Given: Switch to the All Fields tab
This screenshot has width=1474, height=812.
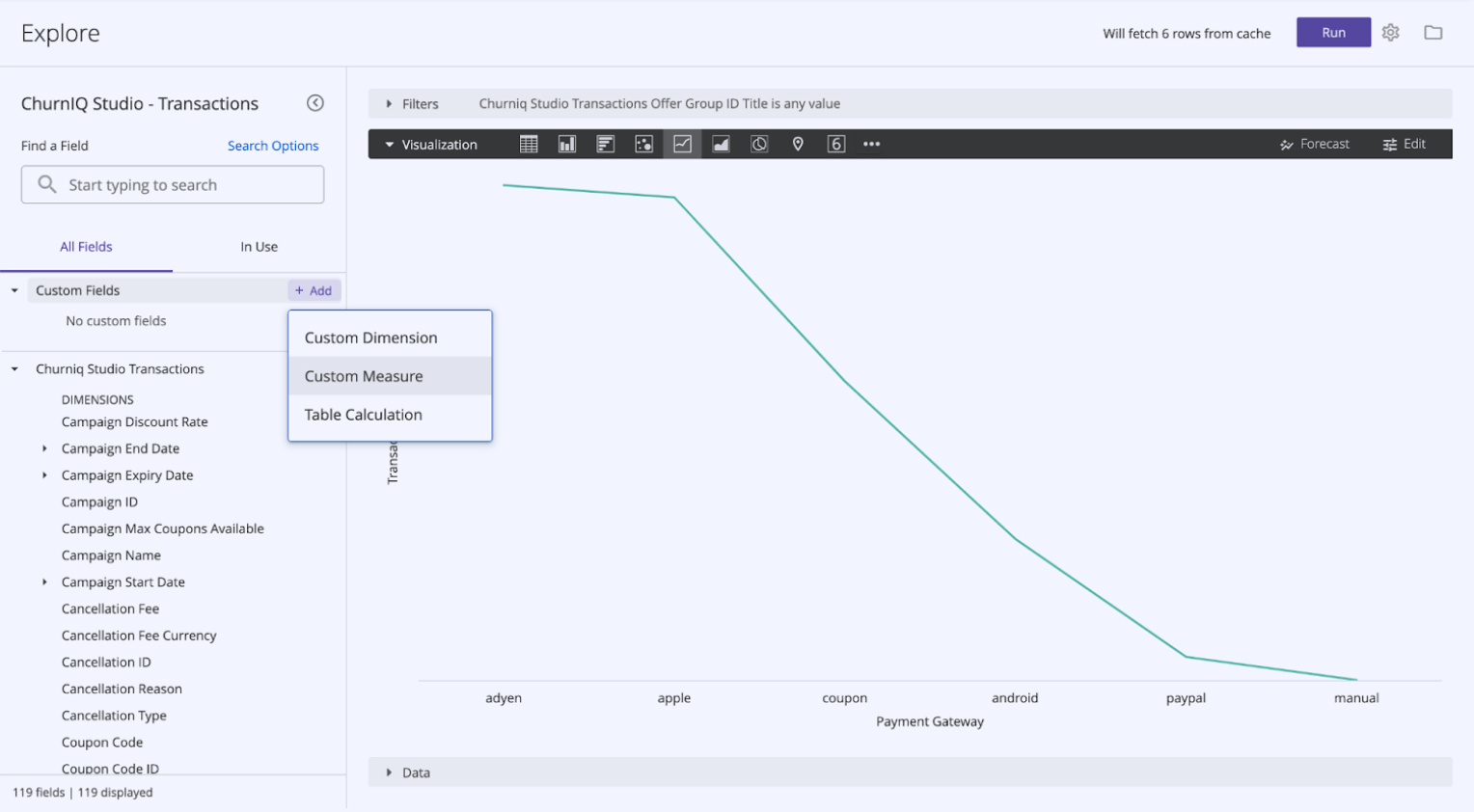Looking at the screenshot, I should (86, 247).
